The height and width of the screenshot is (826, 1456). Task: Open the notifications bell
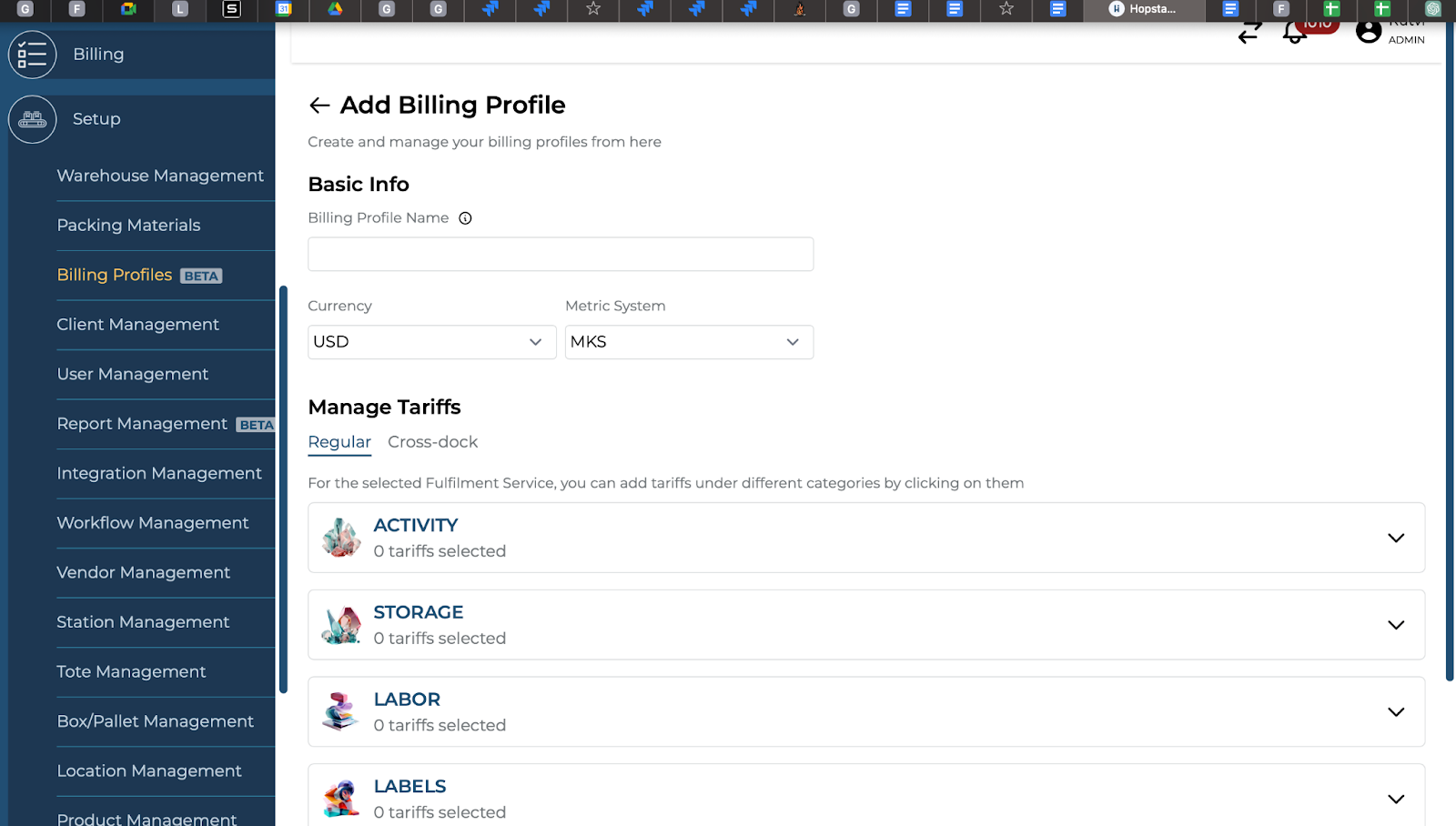pos(1293,32)
